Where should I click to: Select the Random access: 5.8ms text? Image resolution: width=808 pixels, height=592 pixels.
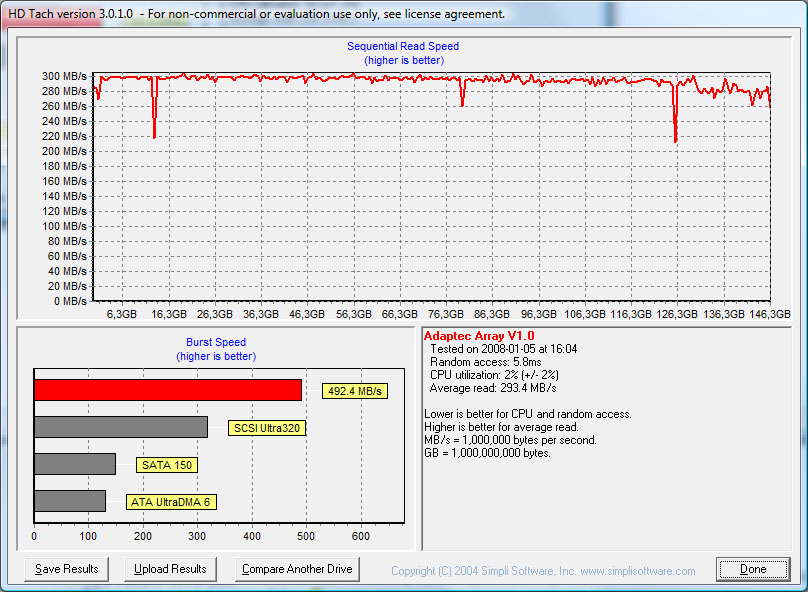[x=485, y=362]
